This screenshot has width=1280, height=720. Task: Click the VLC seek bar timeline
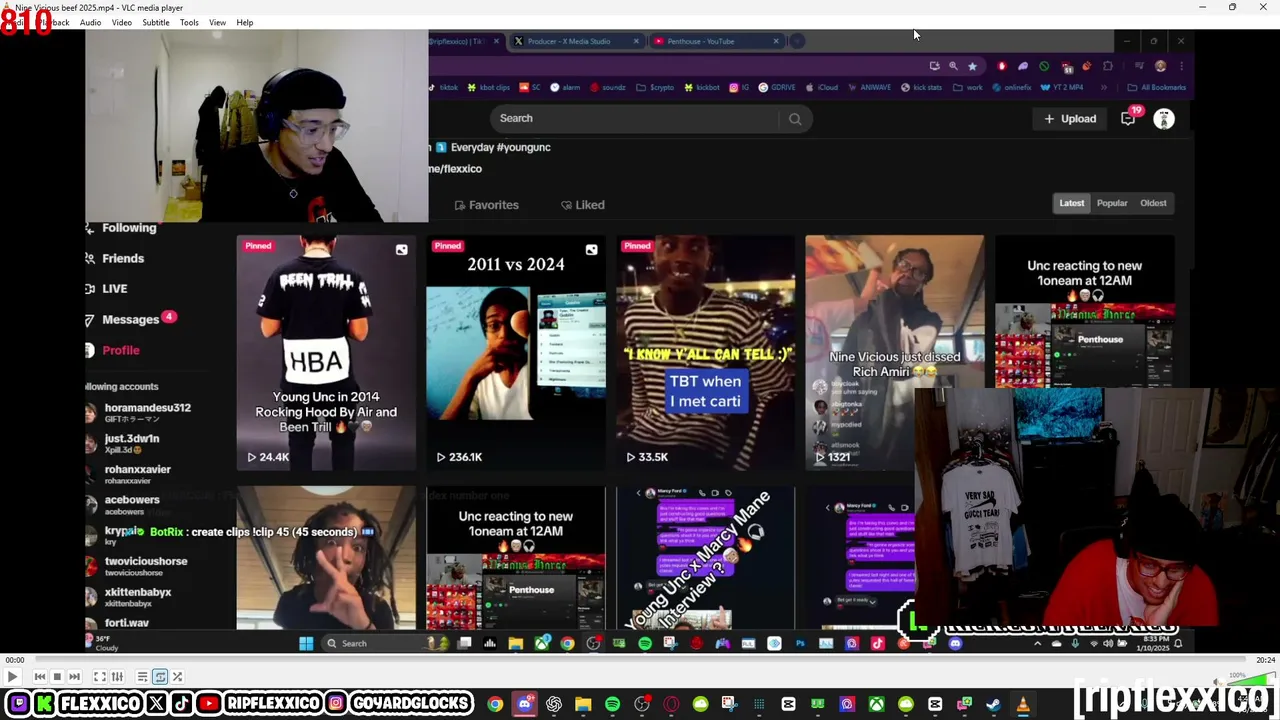pos(640,660)
